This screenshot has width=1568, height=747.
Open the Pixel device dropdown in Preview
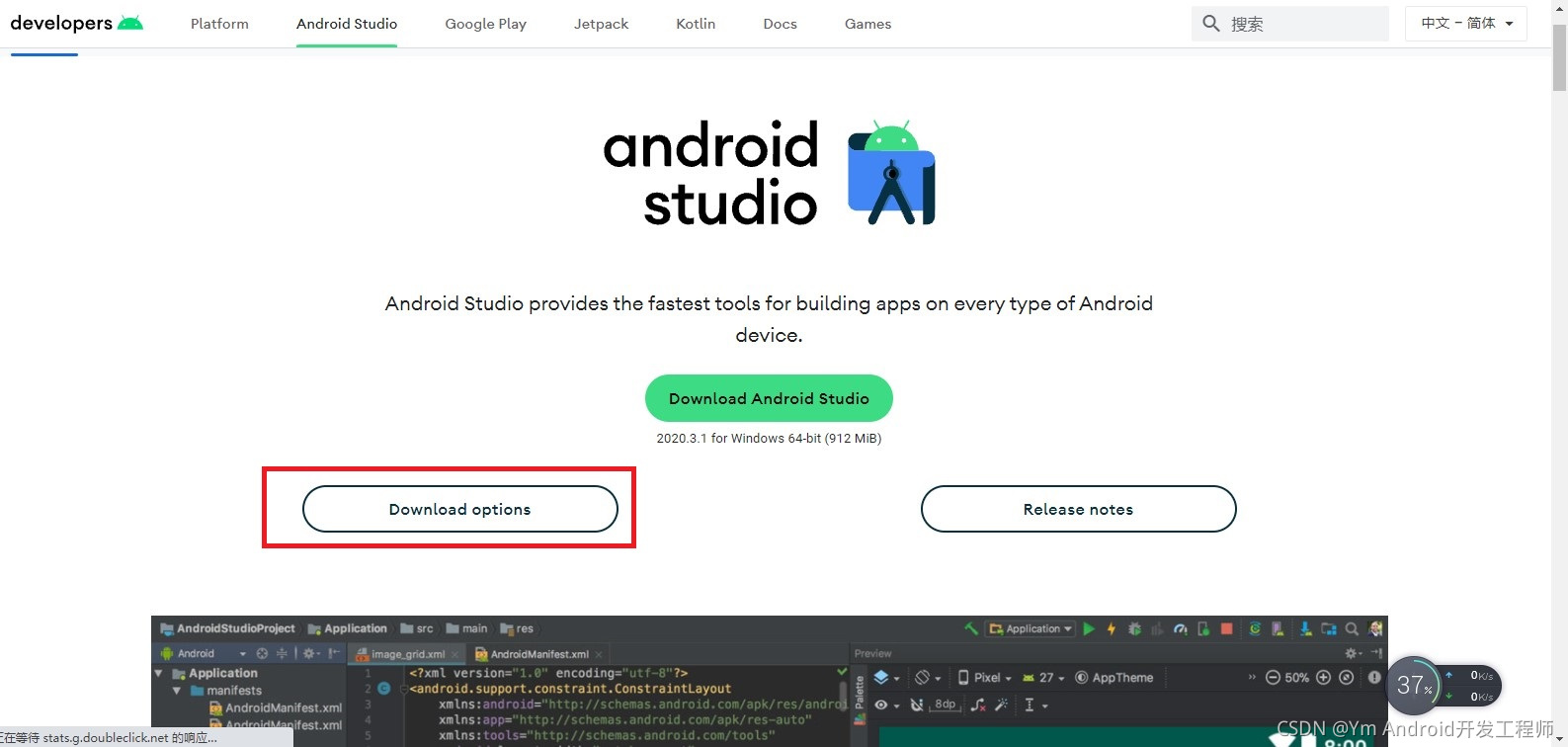(985, 678)
